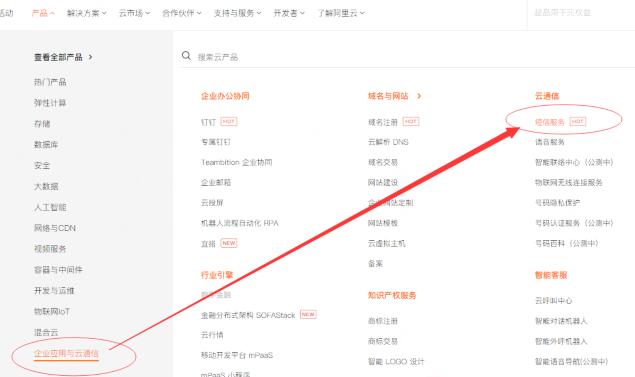The height and width of the screenshot is (377, 635).
Task: Open 短信服务 under 云通信
Action: [x=550, y=122]
